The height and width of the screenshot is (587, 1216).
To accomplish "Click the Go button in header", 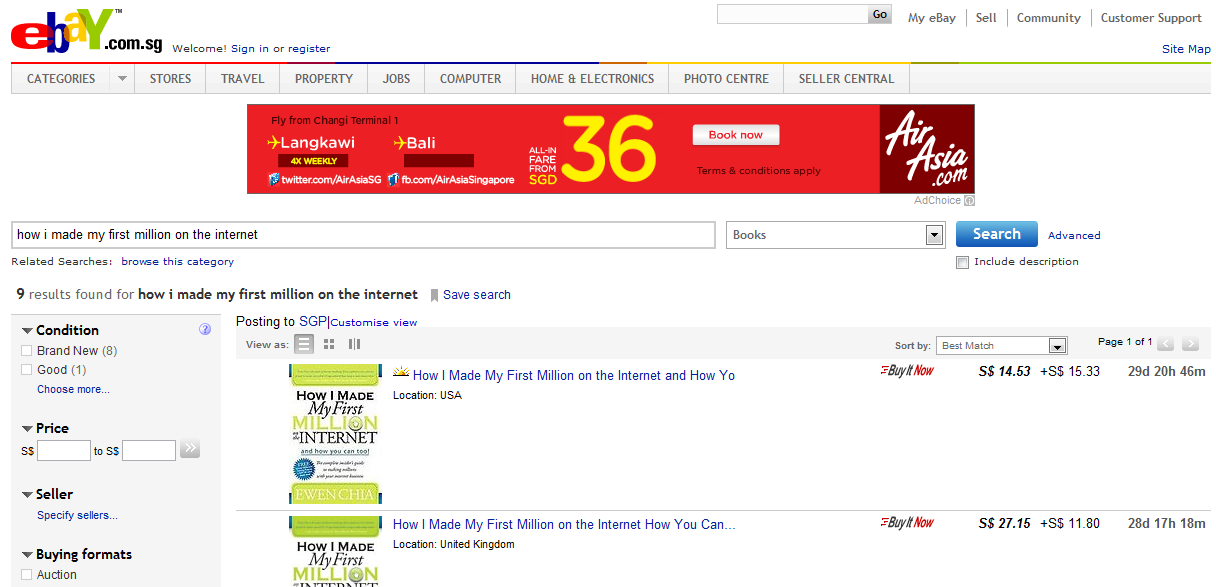I will (880, 15).
